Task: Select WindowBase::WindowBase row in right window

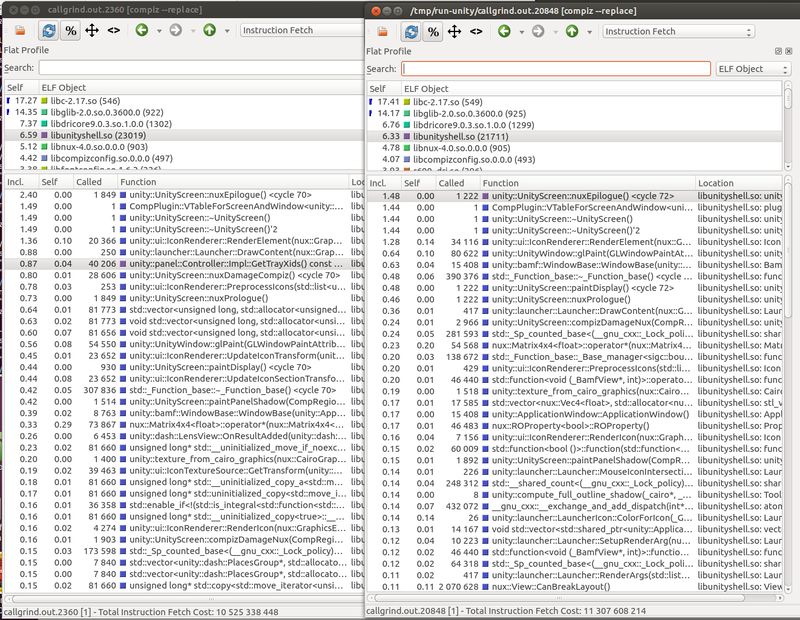Action: click(574, 265)
